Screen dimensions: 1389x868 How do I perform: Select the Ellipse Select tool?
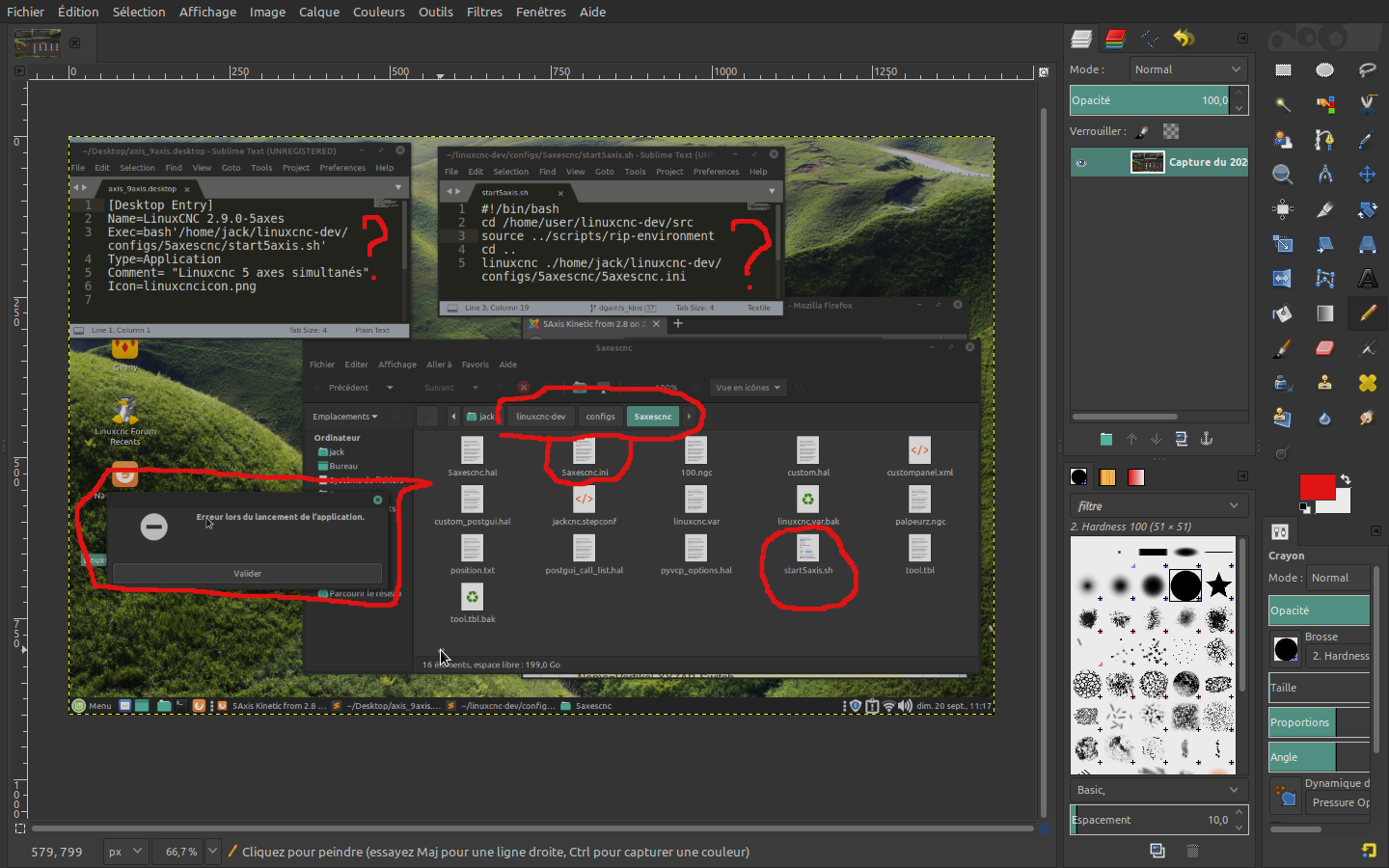(1325, 70)
